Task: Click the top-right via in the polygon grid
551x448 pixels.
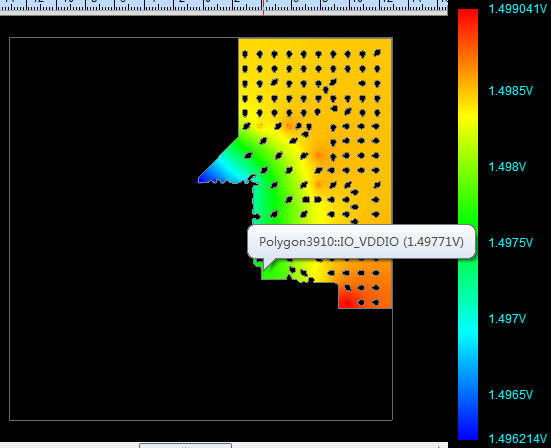Action: pos(377,53)
